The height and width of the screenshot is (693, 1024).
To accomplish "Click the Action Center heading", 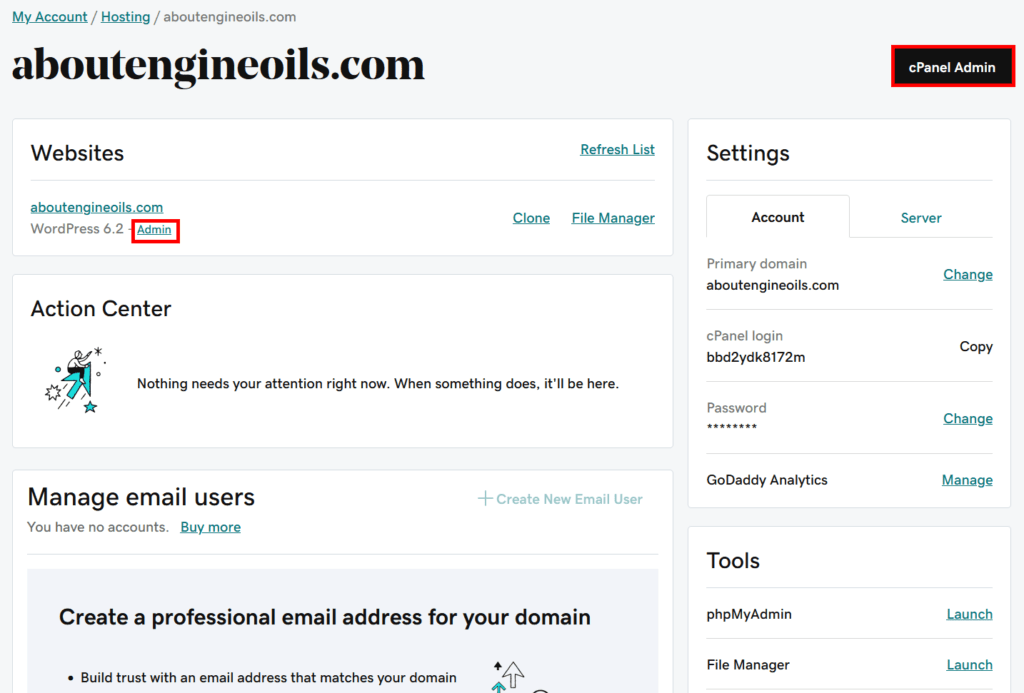I will pyautogui.click(x=101, y=308).
